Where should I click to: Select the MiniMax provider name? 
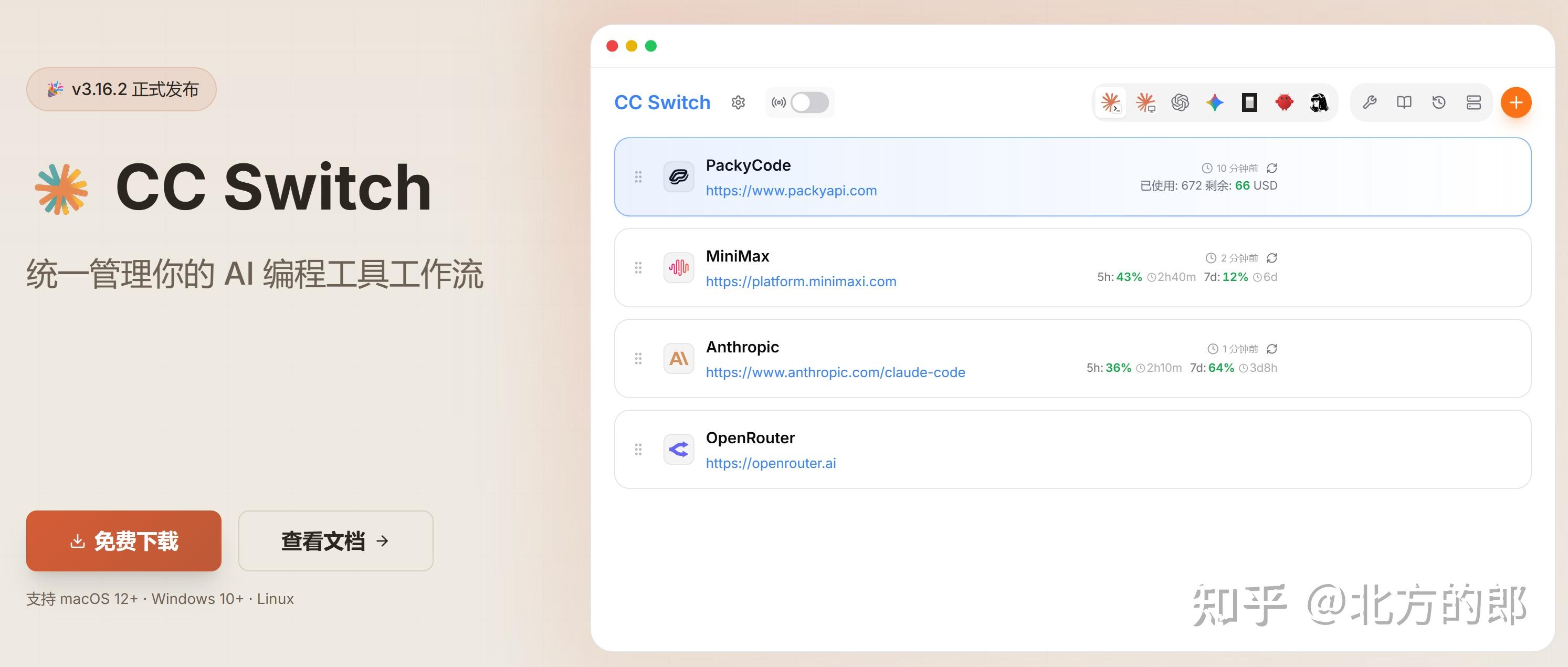[x=738, y=256]
